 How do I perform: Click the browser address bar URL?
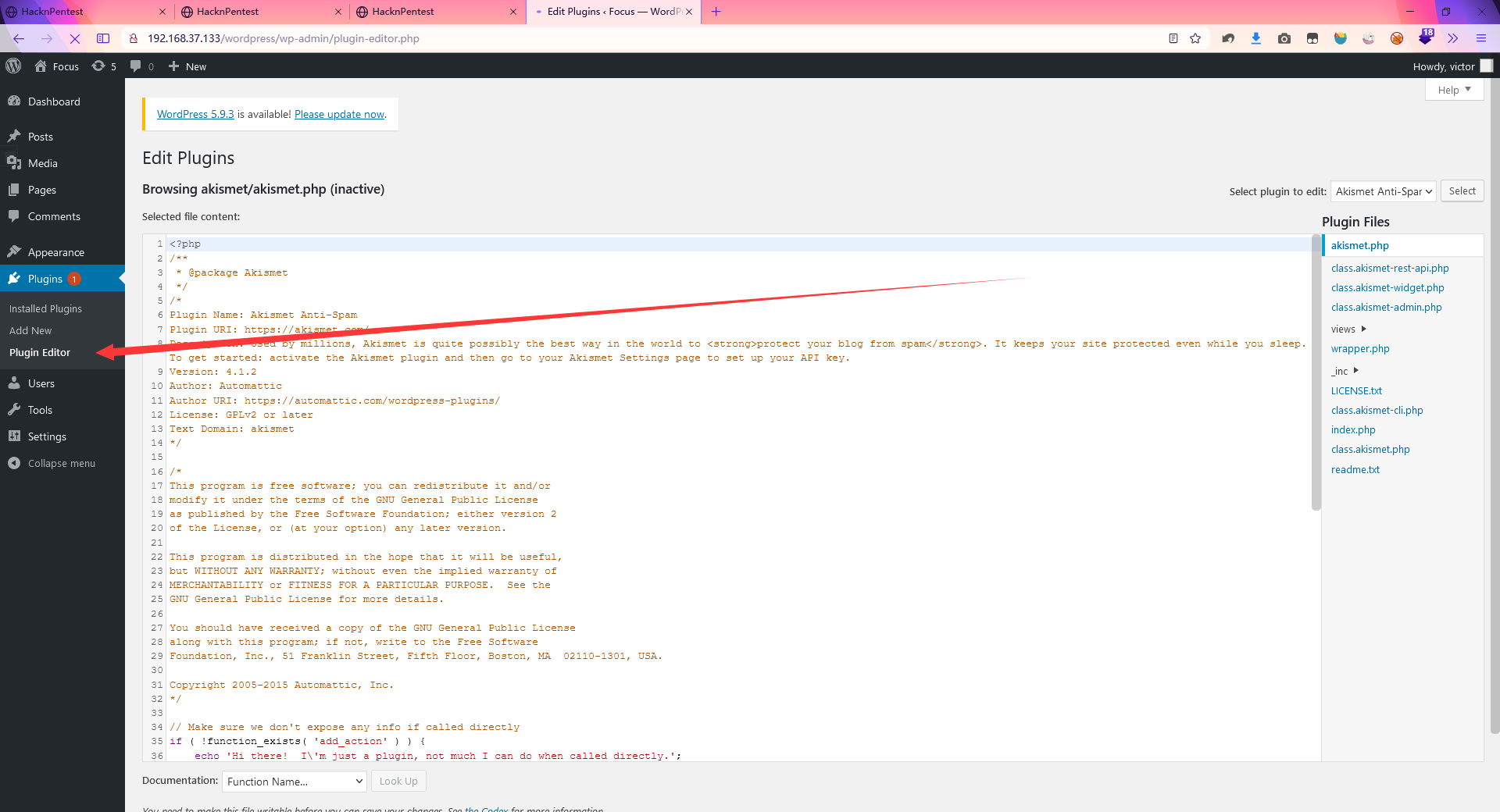(x=284, y=38)
